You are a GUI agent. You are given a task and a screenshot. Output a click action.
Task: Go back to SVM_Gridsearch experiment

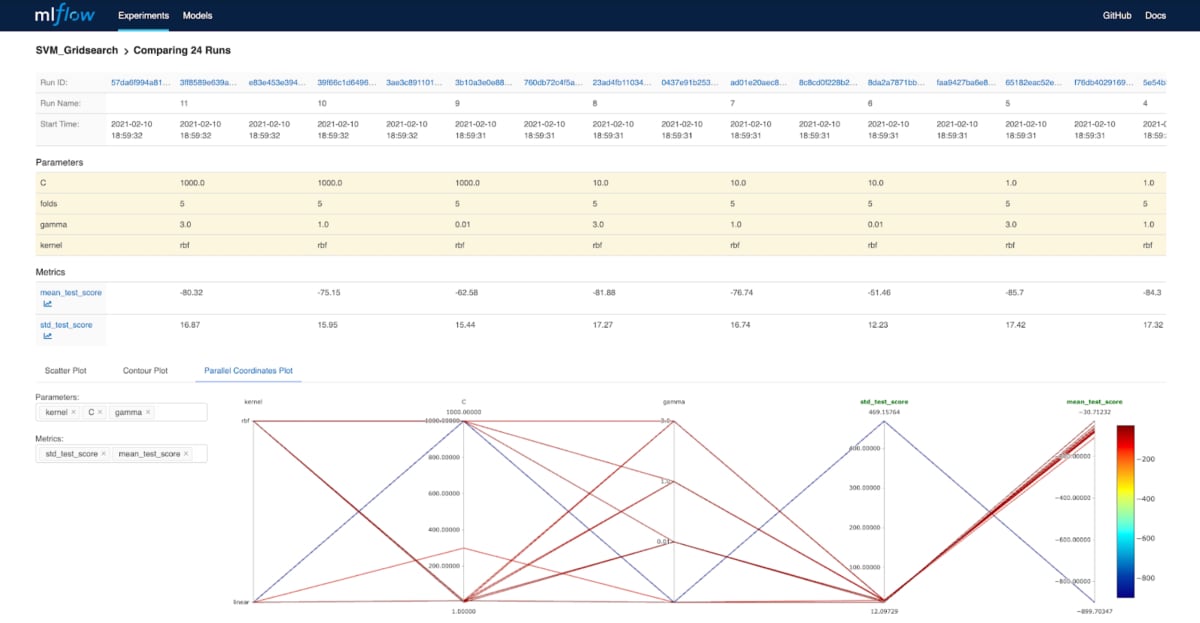tap(77, 50)
